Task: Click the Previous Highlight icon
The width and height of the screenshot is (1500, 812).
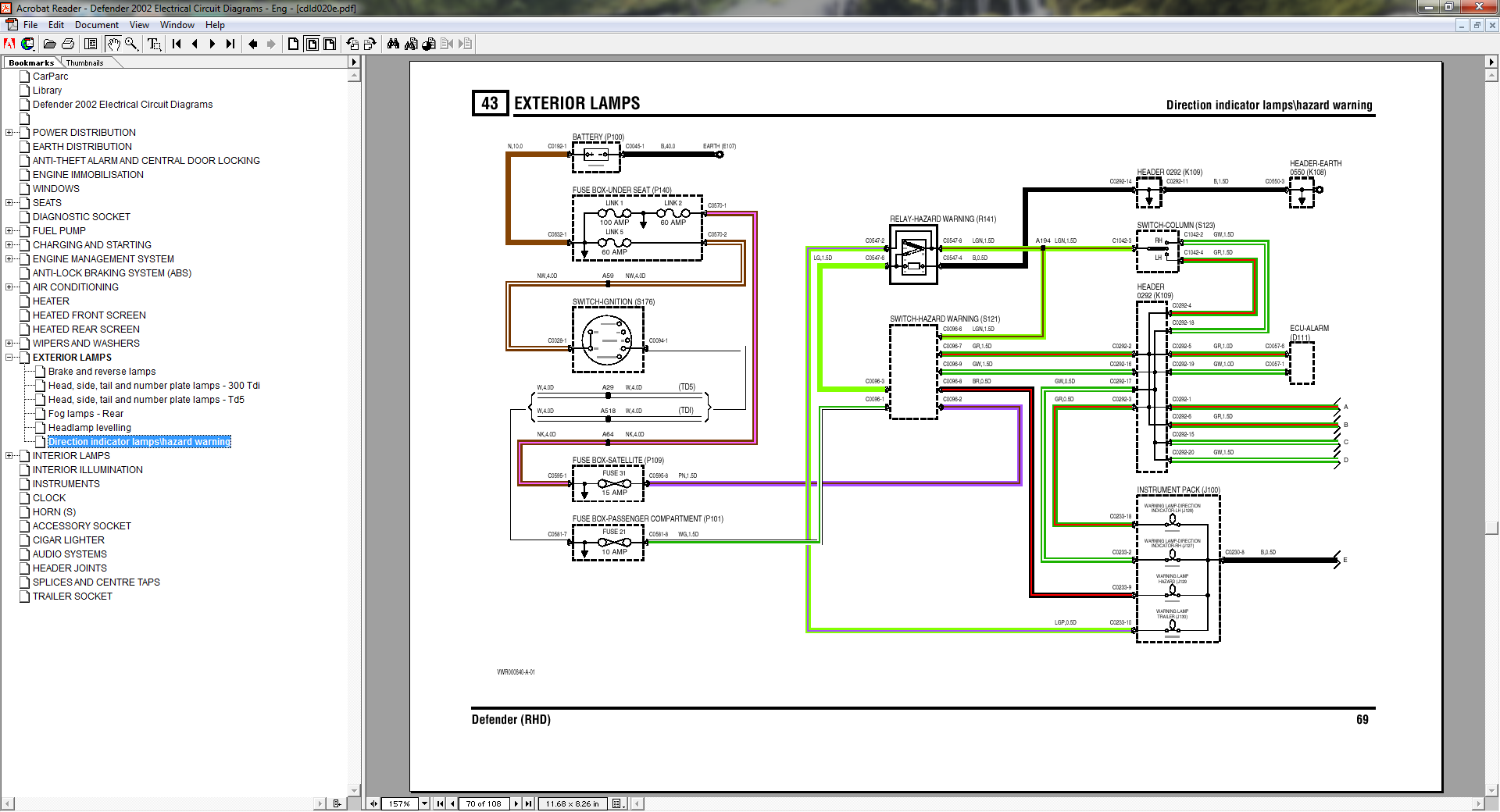Action: (x=447, y=44)
